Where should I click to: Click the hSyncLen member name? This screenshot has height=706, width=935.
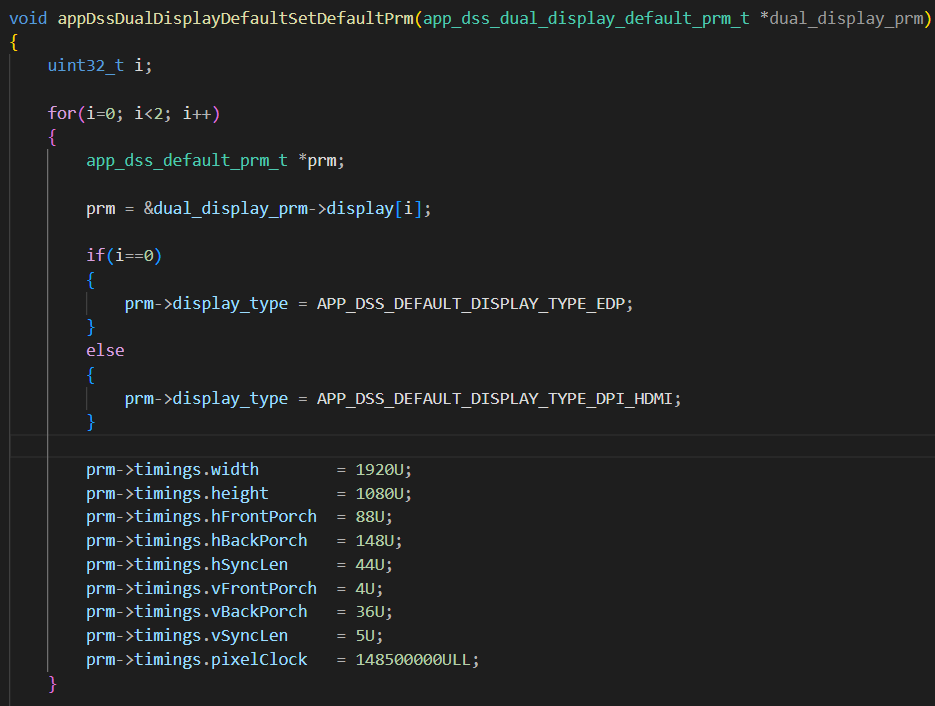249,565
